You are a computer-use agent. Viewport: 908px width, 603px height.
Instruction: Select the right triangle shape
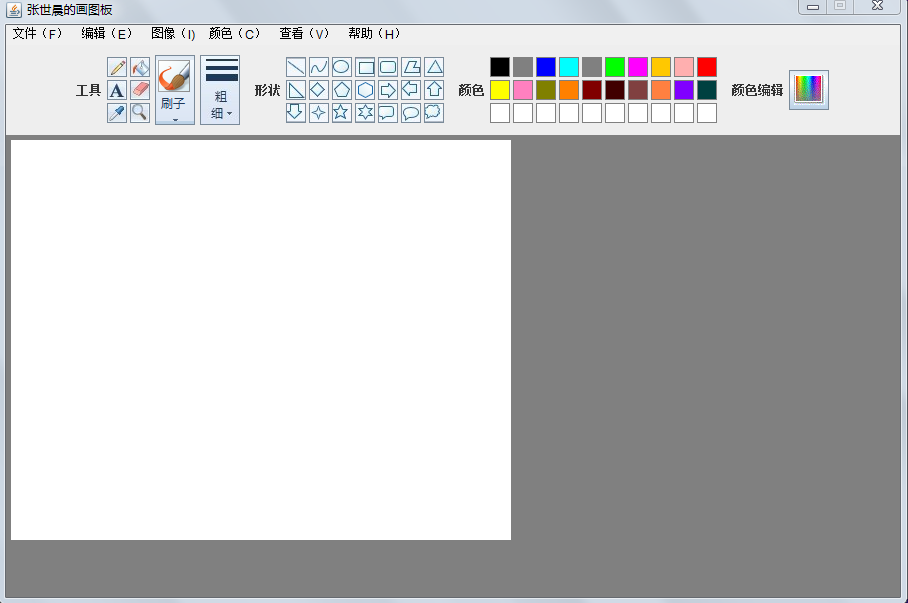point(296,90)
